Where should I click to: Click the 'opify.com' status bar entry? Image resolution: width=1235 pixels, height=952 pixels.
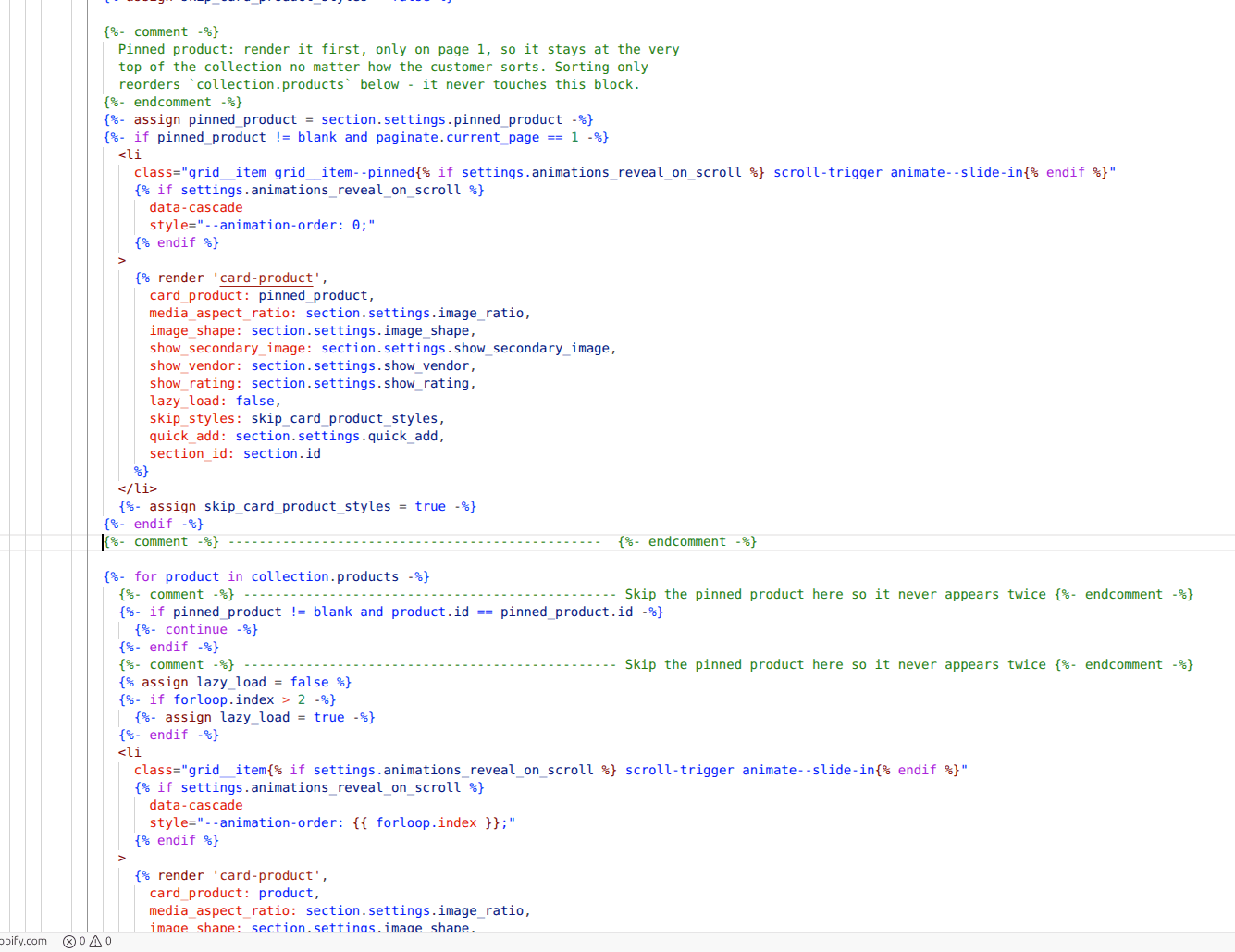23,941
